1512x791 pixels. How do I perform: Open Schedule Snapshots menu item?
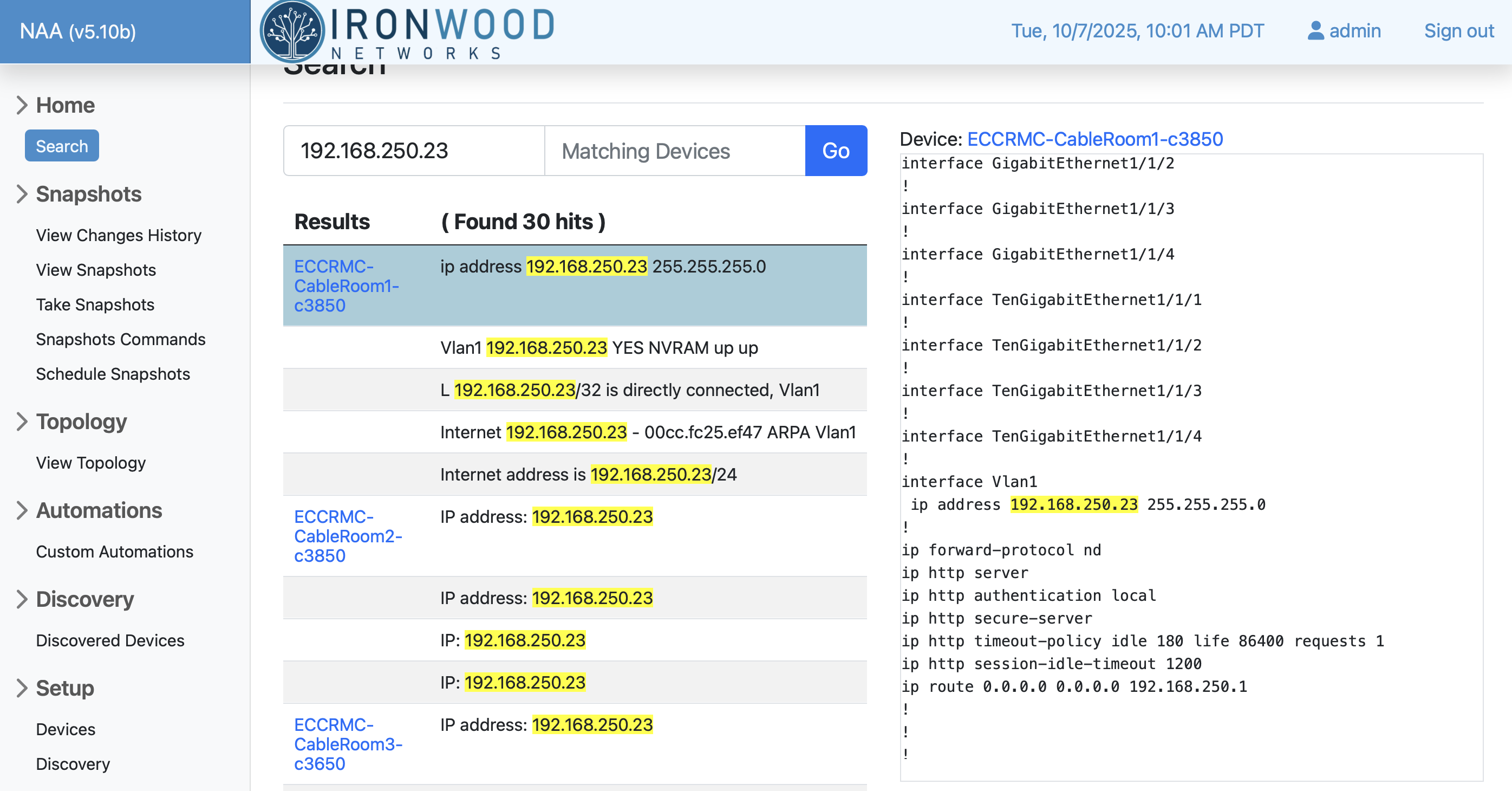coord(113,373)
